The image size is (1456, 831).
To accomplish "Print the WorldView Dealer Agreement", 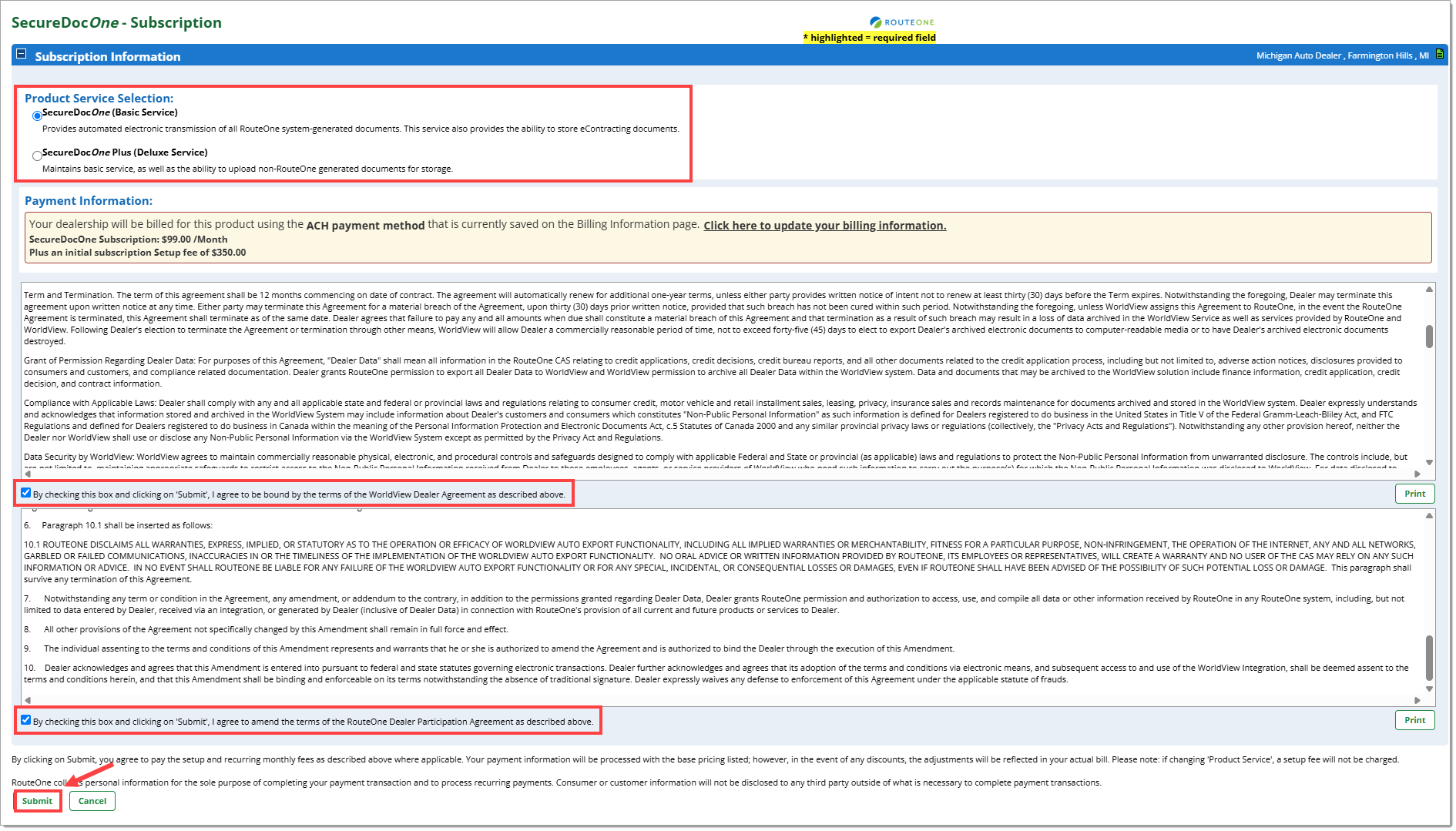I will tap(1414, 494).
